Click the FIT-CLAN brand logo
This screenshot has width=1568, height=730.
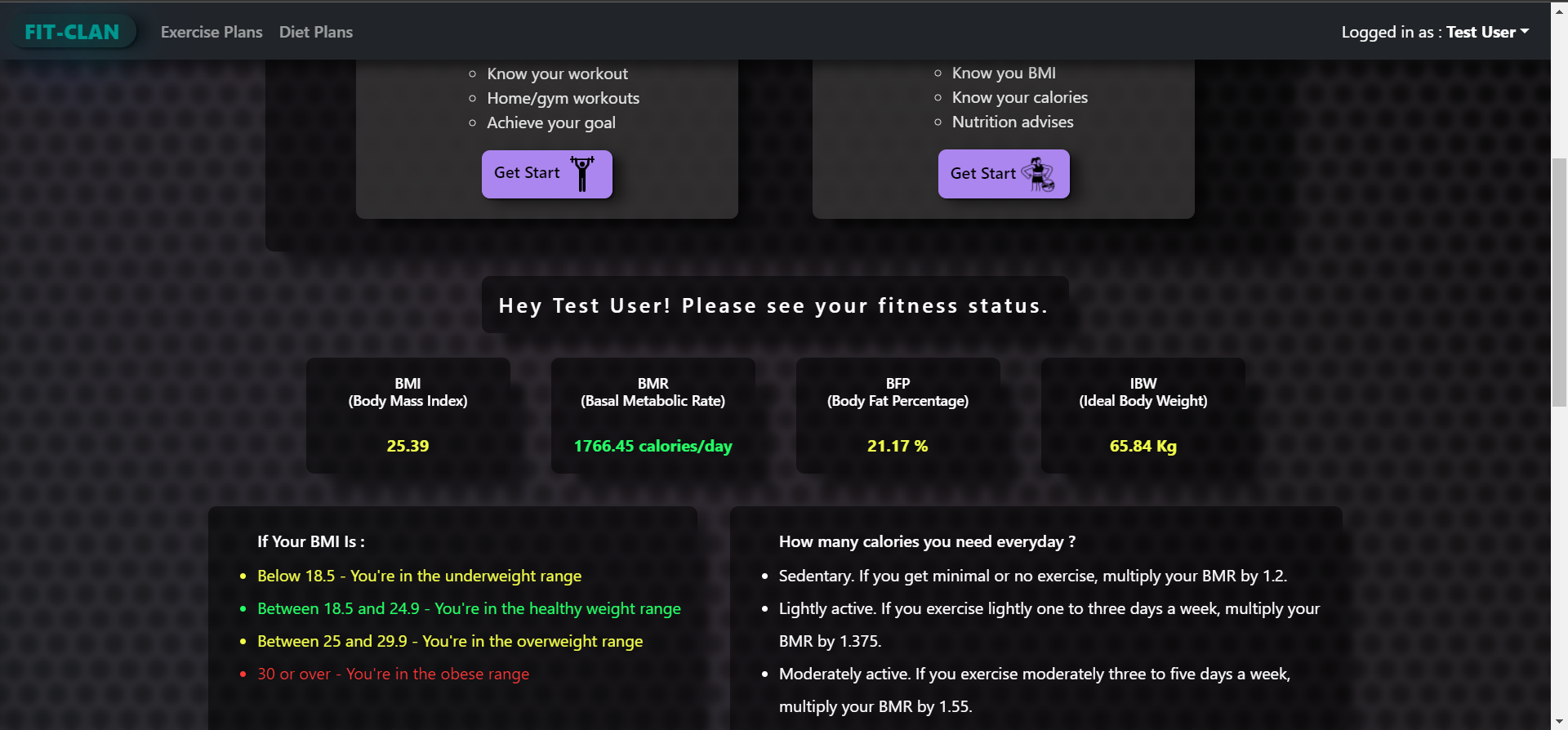(72, 32)
